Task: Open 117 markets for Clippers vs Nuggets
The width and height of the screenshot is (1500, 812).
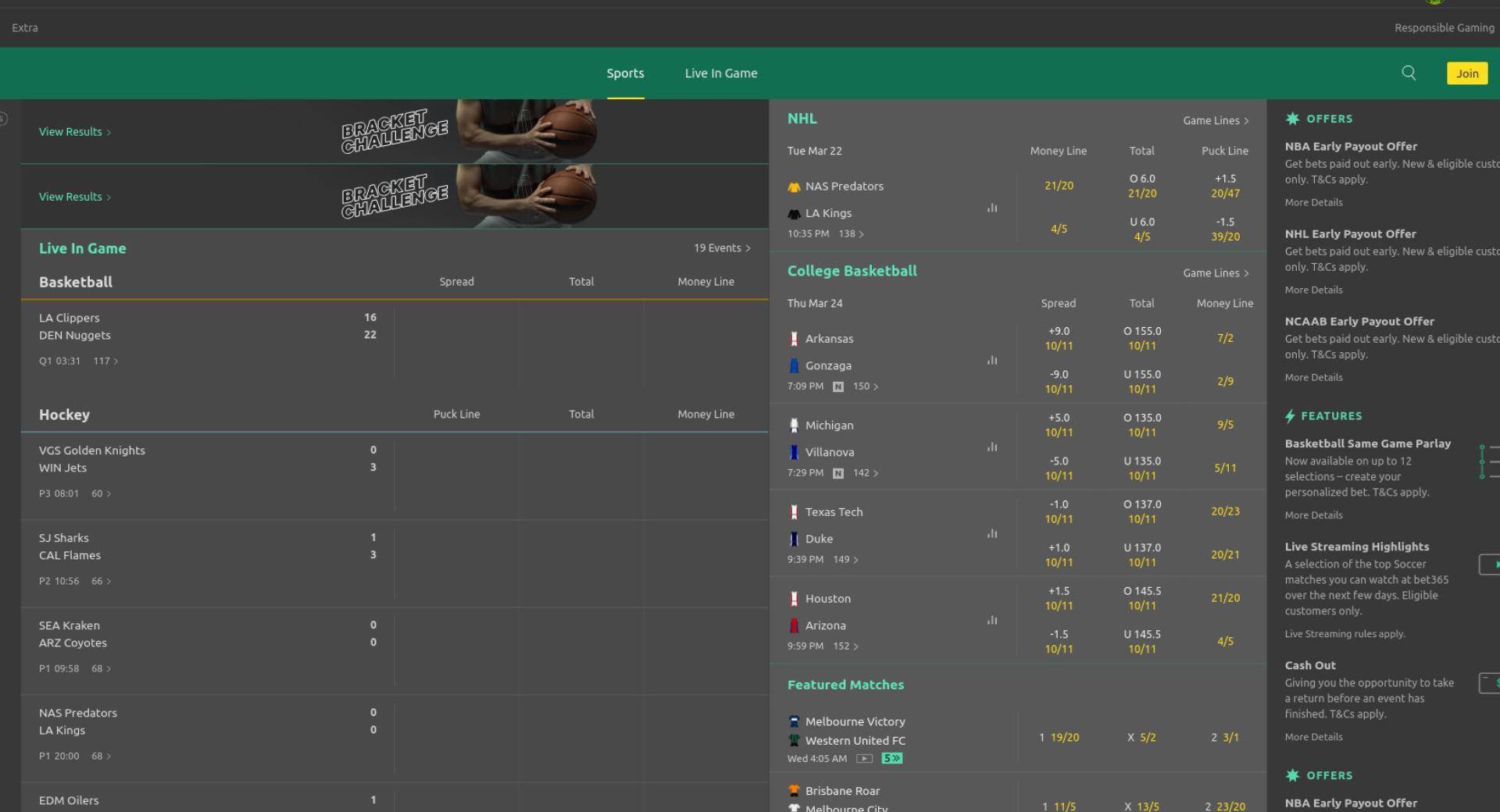Action: (105, 361)
